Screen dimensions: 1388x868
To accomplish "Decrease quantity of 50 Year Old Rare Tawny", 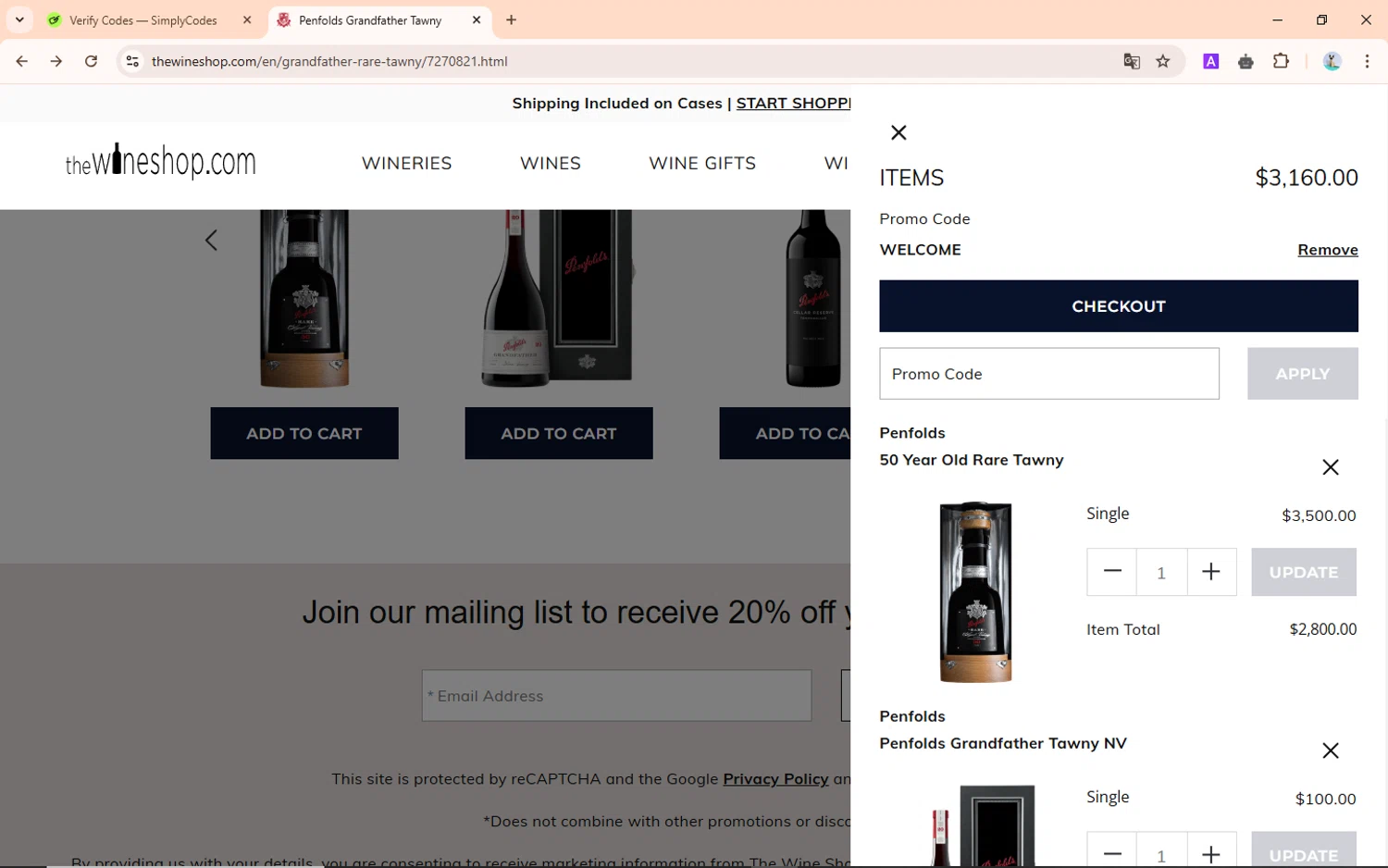I will tap(1111, 572).
